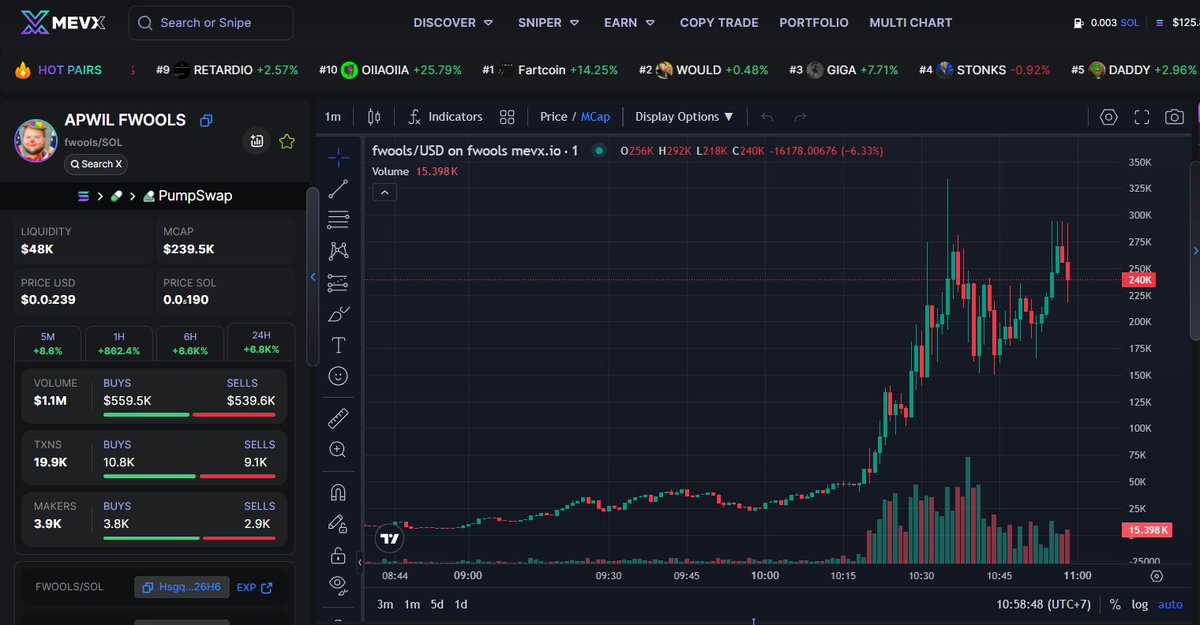
Task: Open timezone selector showing UTC+7
Action: [x=1044, y=604]
